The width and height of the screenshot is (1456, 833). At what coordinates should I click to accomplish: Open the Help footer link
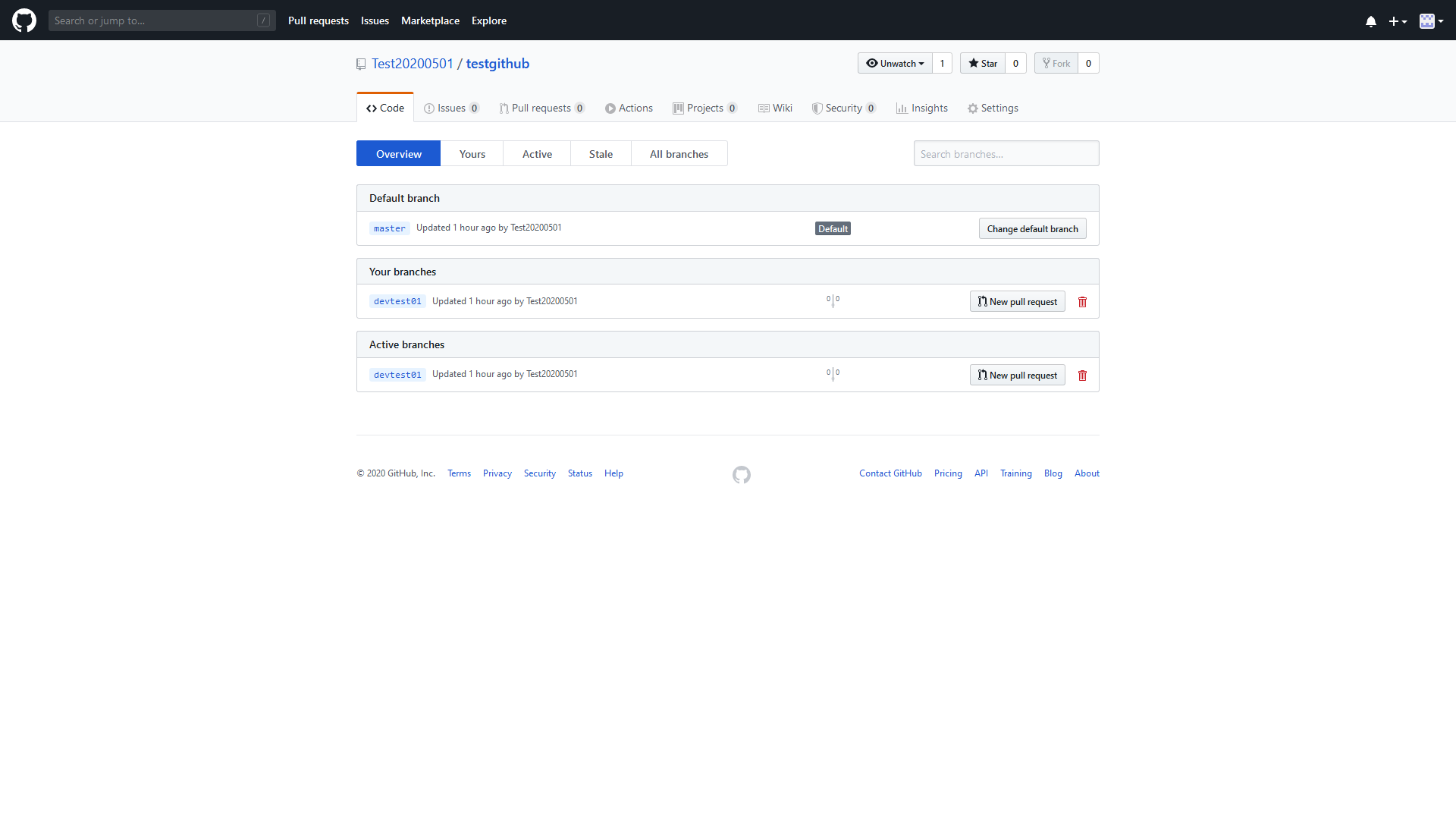tap(613, 473)
